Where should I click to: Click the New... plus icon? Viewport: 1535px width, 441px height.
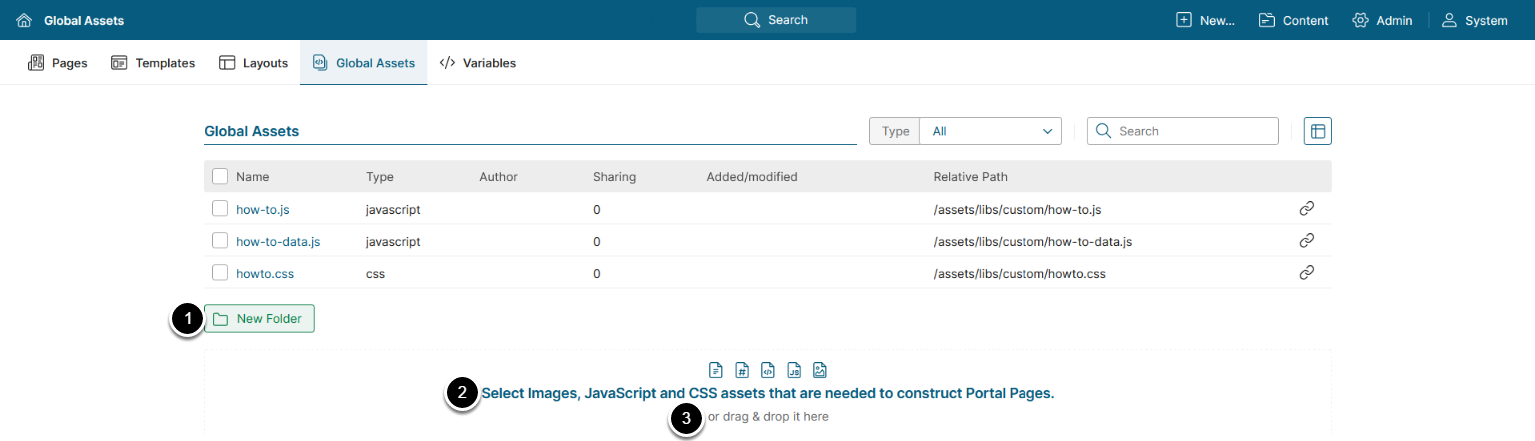click(x=1184, y=20)
